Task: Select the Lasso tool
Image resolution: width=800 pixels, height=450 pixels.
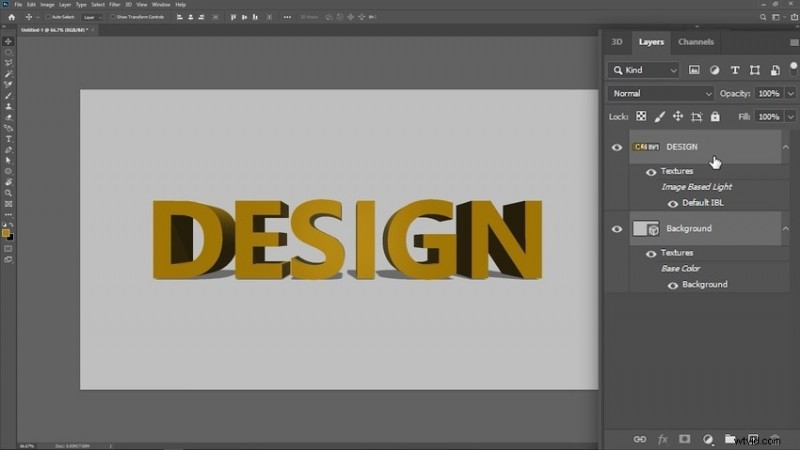Action: point(8,63)
